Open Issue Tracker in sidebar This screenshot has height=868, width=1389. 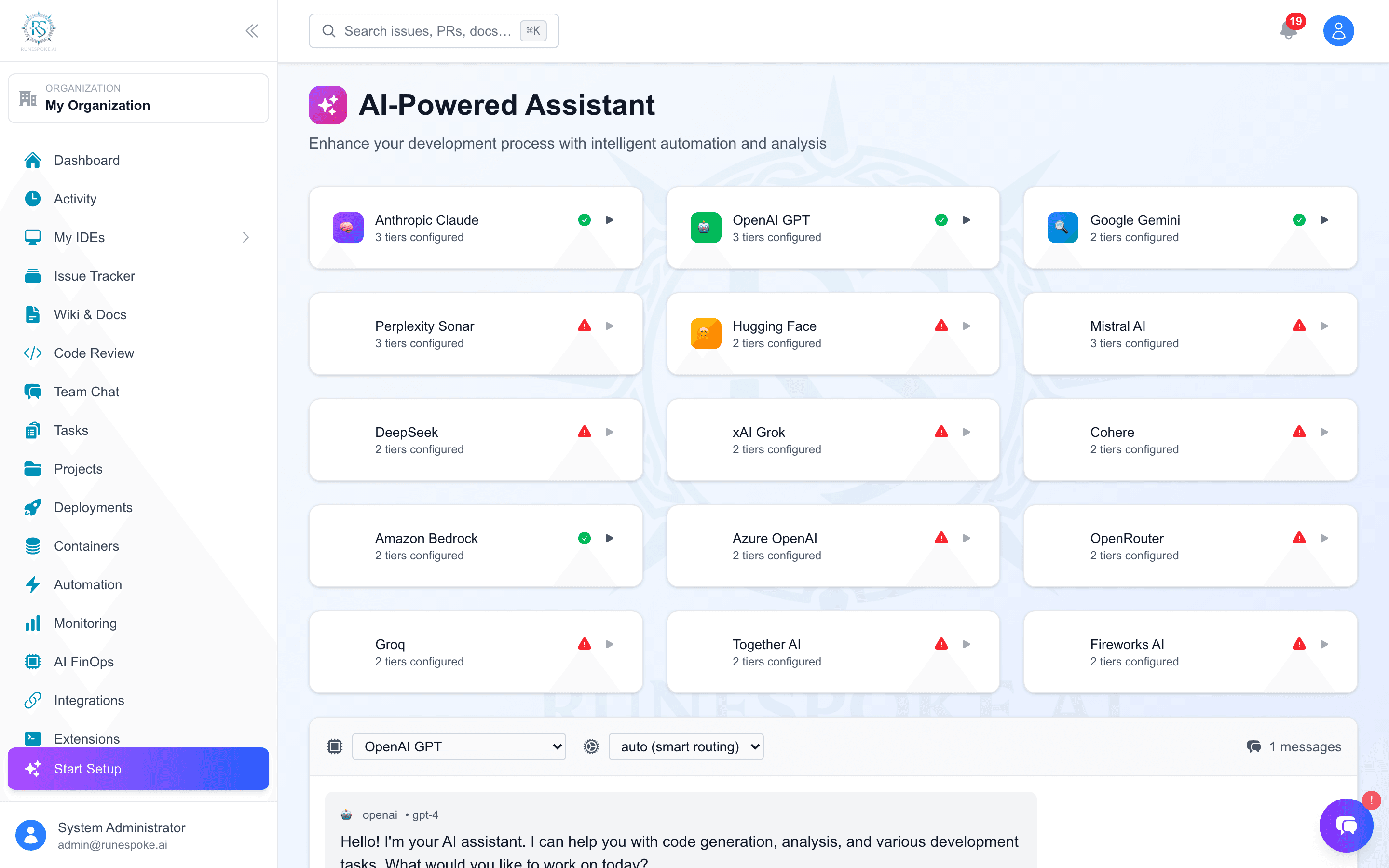138,276
